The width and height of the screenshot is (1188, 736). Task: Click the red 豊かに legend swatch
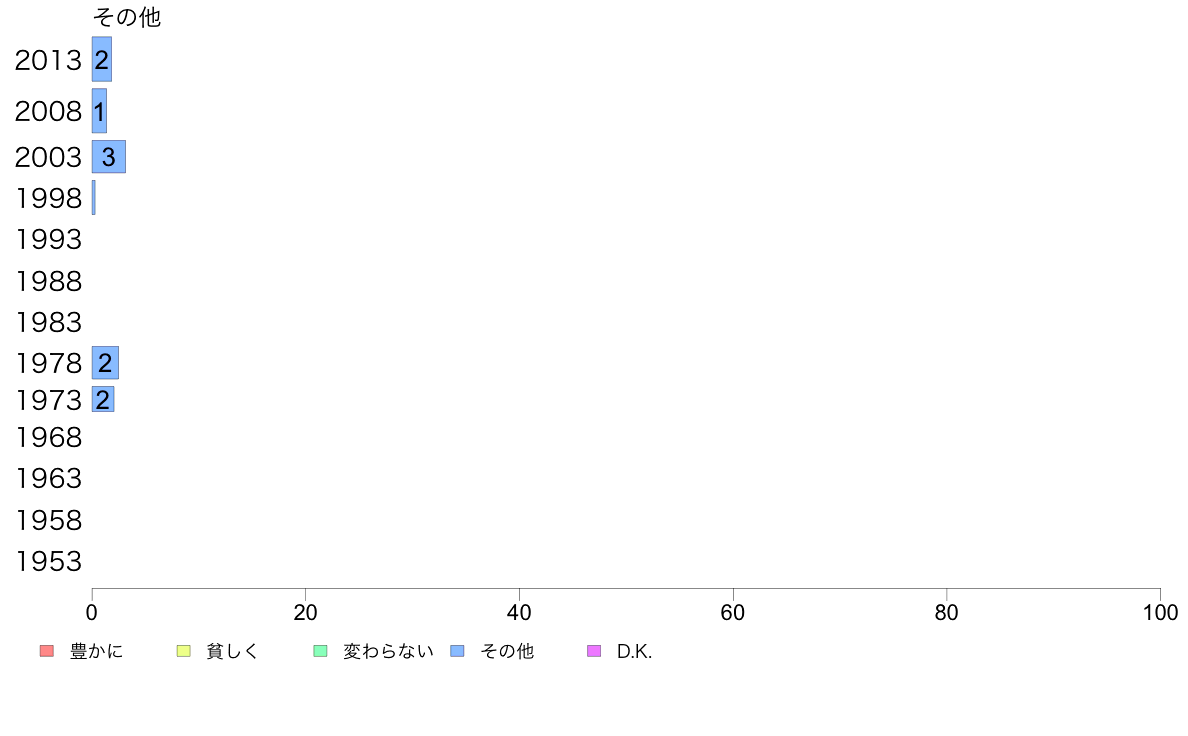(x=47, y=651)
